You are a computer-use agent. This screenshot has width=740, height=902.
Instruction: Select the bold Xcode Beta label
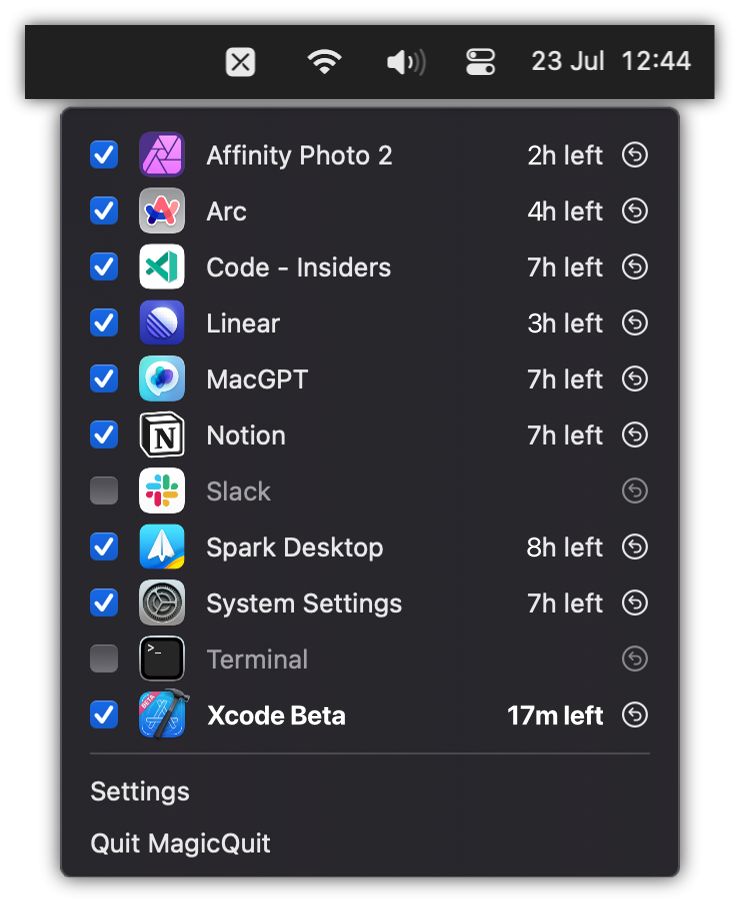[x=276, y=716]
